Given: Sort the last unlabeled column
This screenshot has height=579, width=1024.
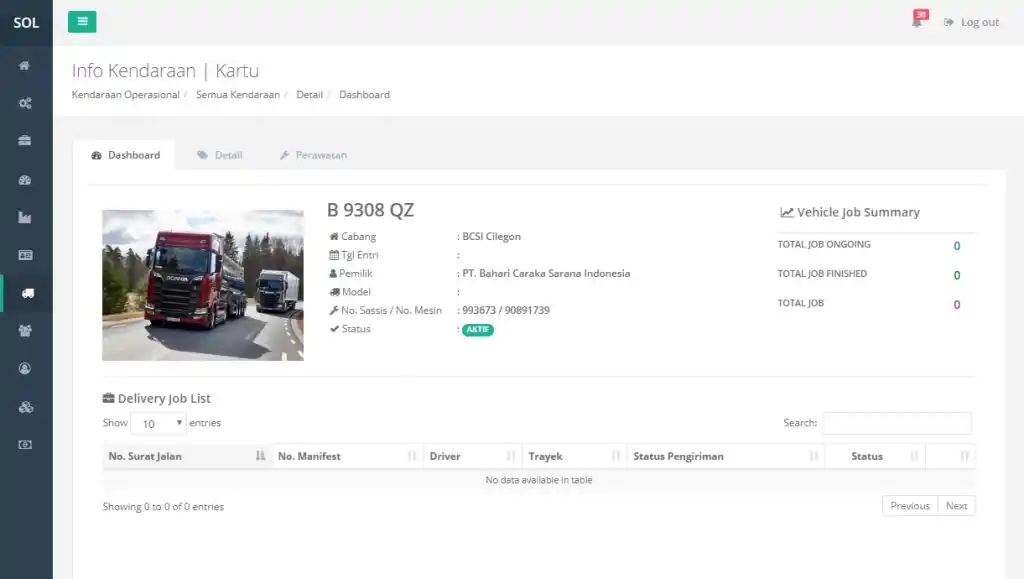Looking at the screenshot, I should (950, 456).
